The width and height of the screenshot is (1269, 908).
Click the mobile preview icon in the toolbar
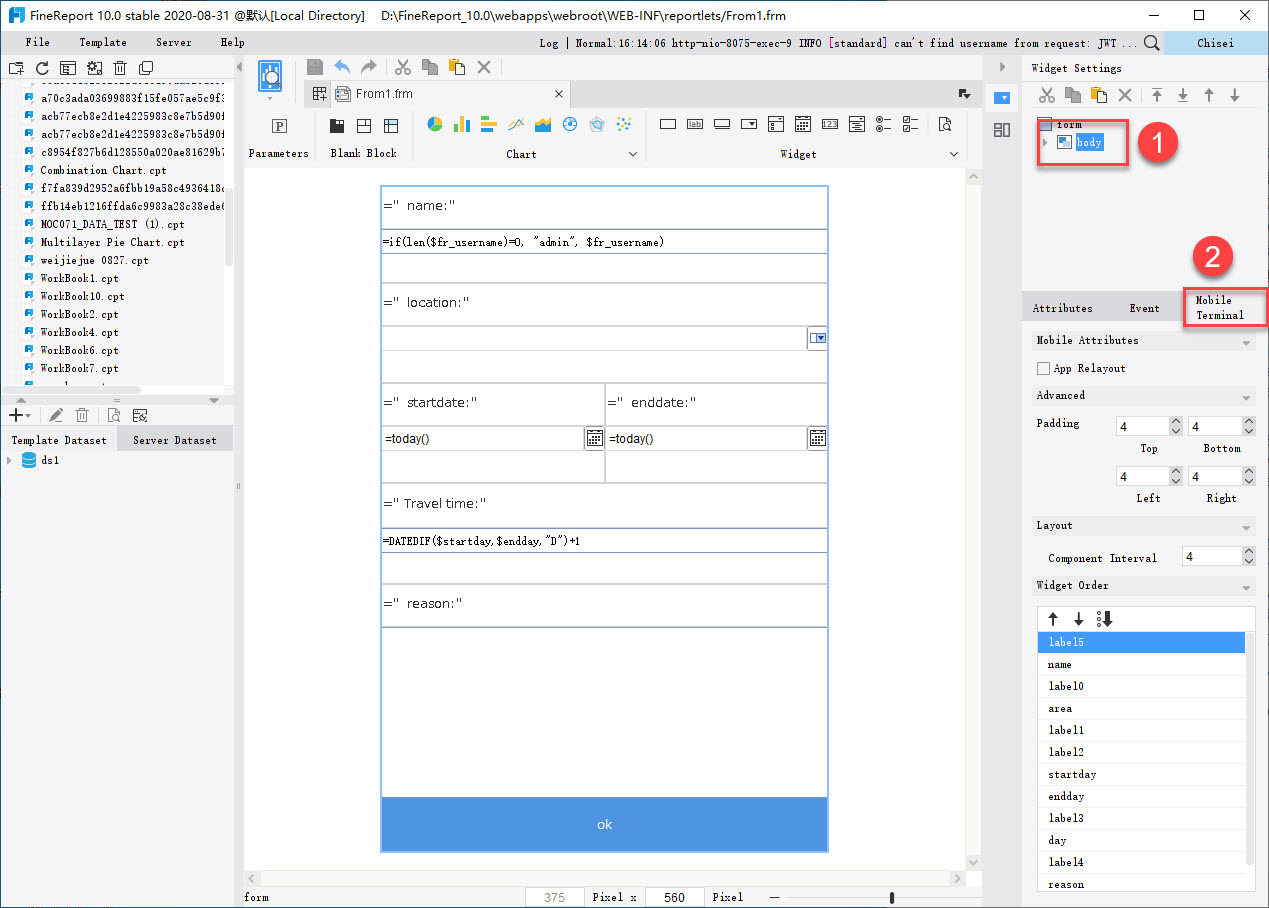click(x=270, y=76)
